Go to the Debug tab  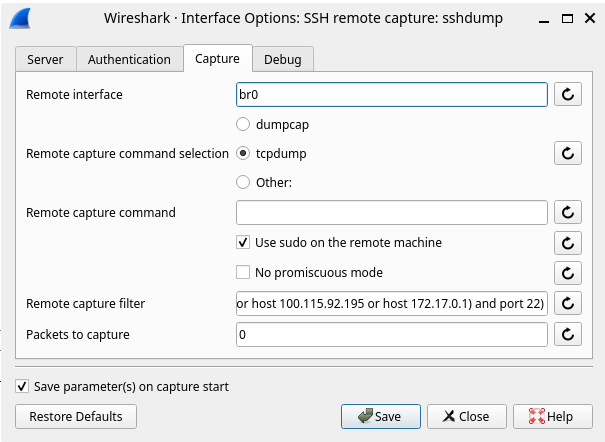[282, 60]
